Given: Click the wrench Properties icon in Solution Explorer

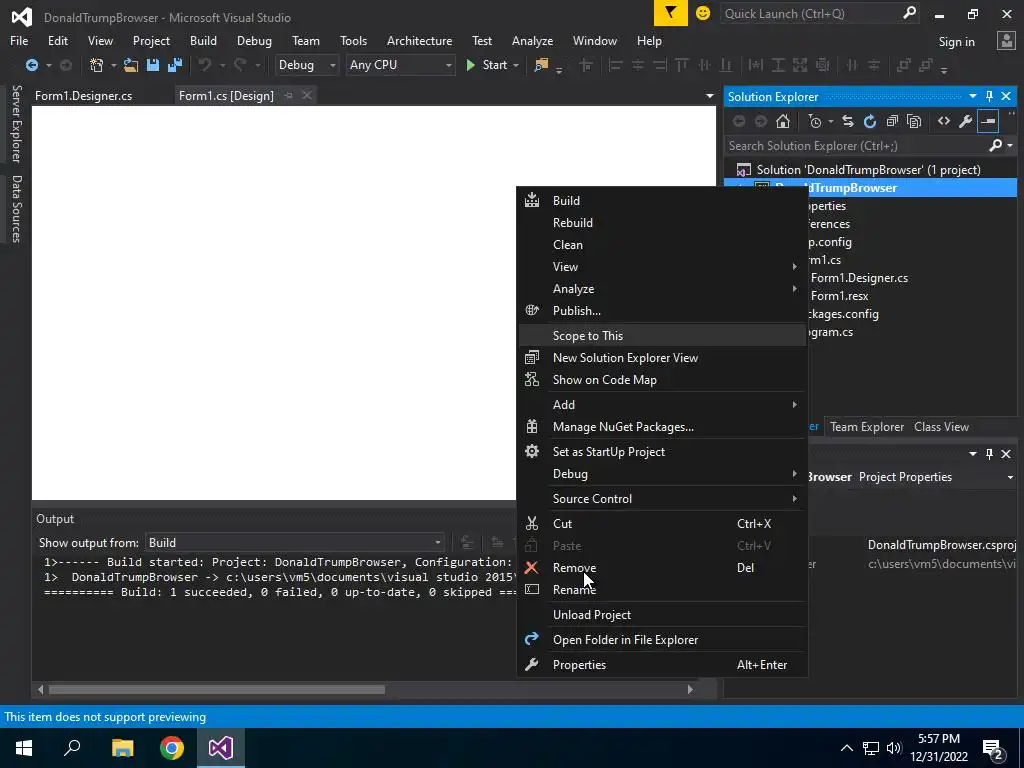Looking at the screenshot, I should click(x=965, y=121).
